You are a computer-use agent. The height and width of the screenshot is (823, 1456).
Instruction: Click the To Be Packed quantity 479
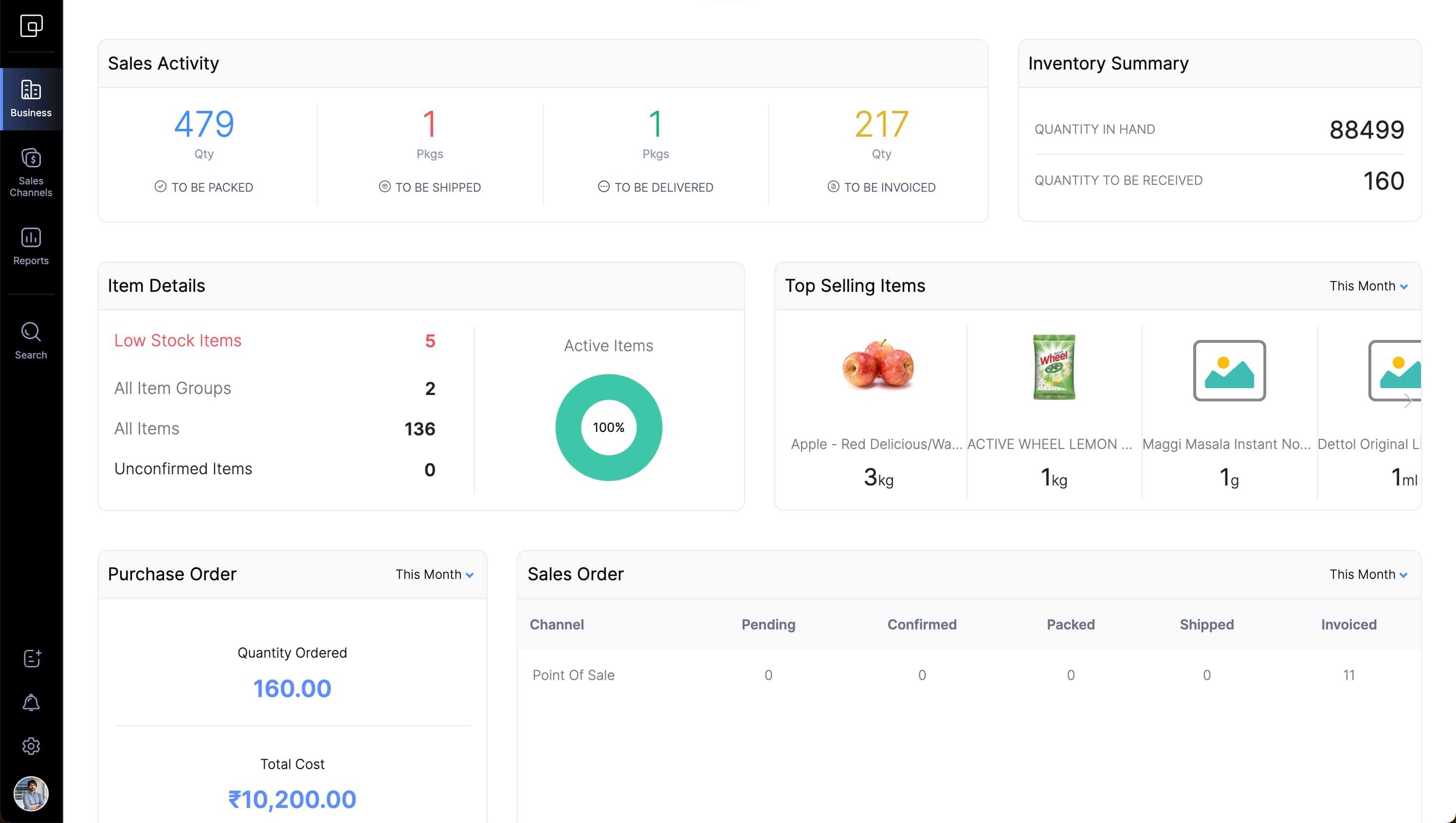(203, 124)
